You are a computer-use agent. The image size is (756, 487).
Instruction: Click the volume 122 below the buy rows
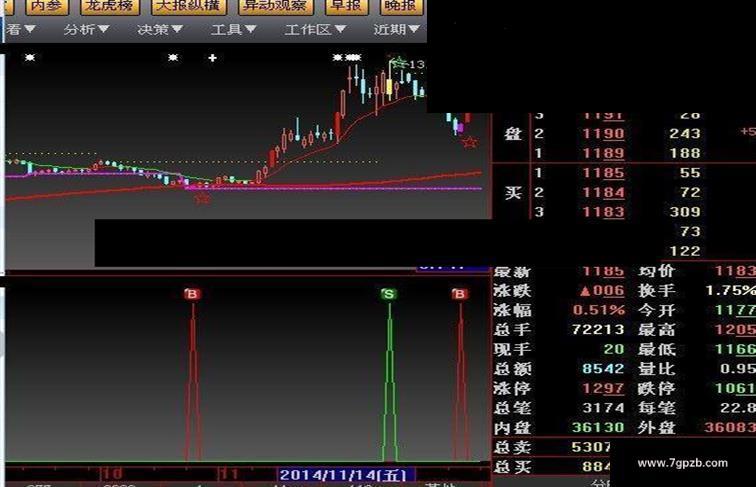pos(685,251)
